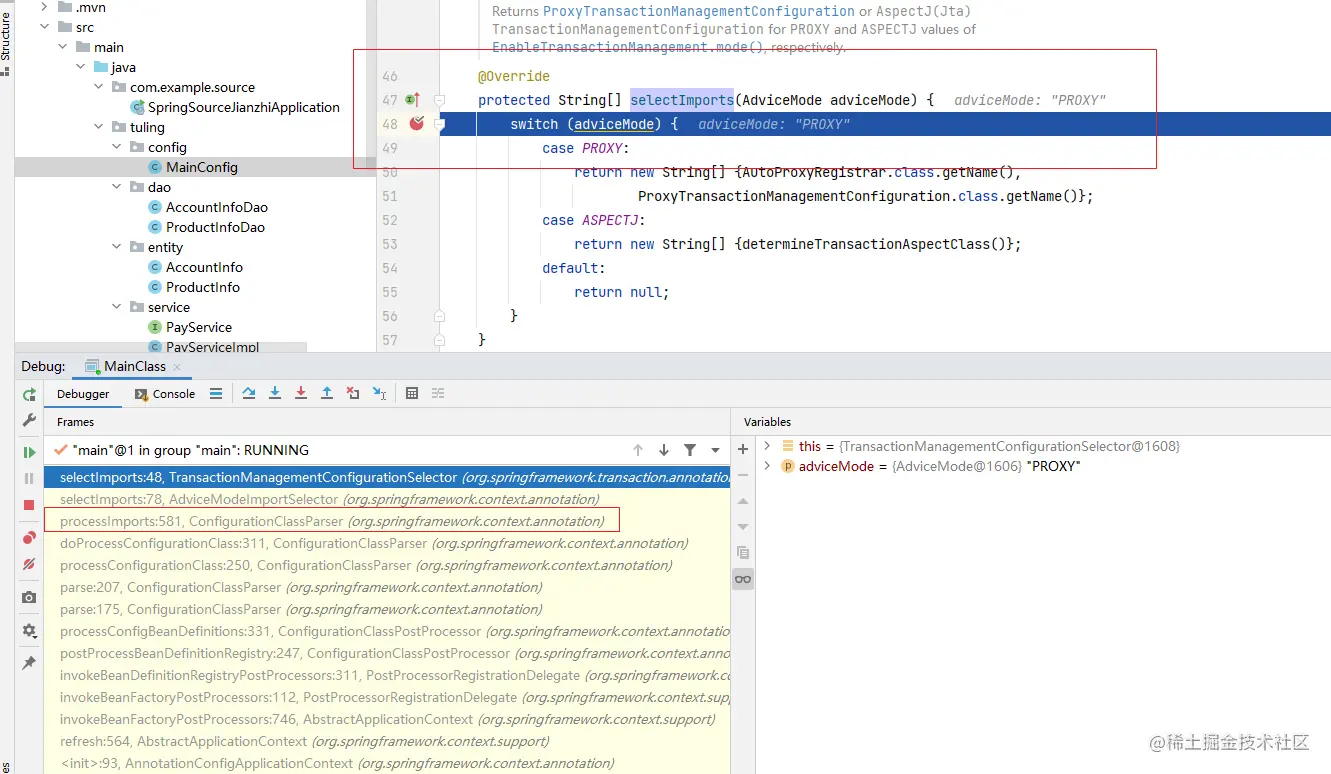Take a thread dump with the camera icon
Image resolution: width=1331 pixels, height=774 pixels.
(x=29, y=597)
